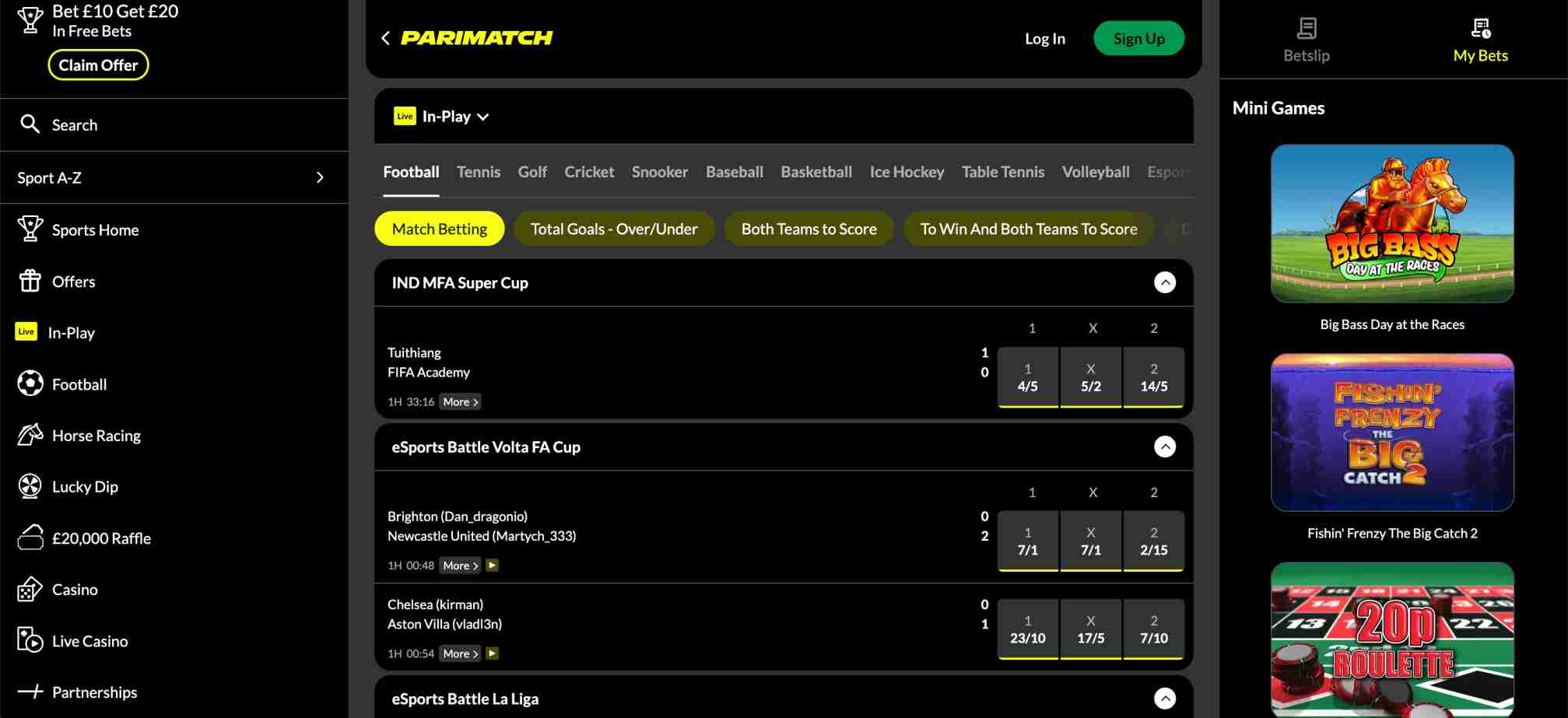Pick Brighton to win at 7/1

coord(1027,541)
